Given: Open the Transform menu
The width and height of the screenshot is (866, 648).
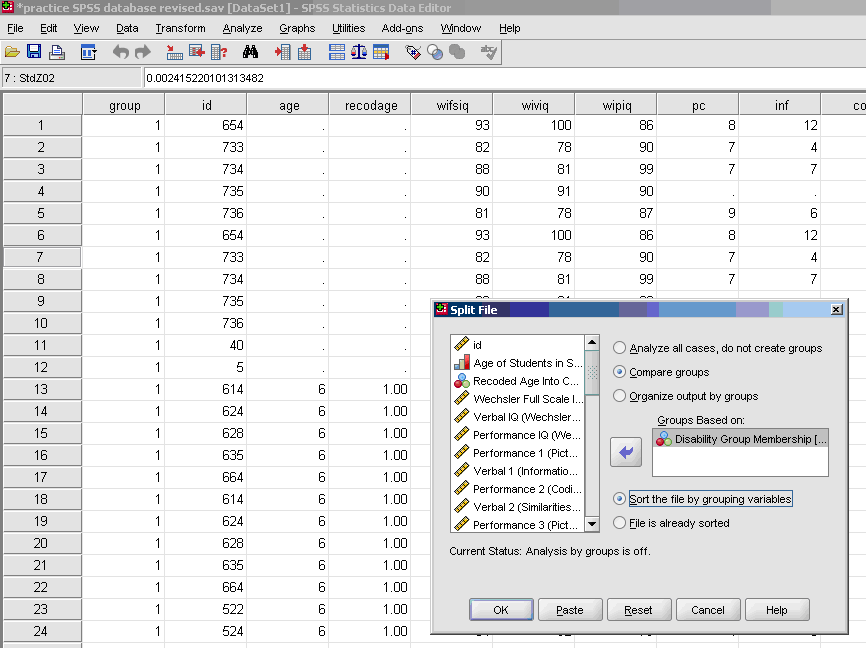Looking at the screenshot, I should (180, 28).
